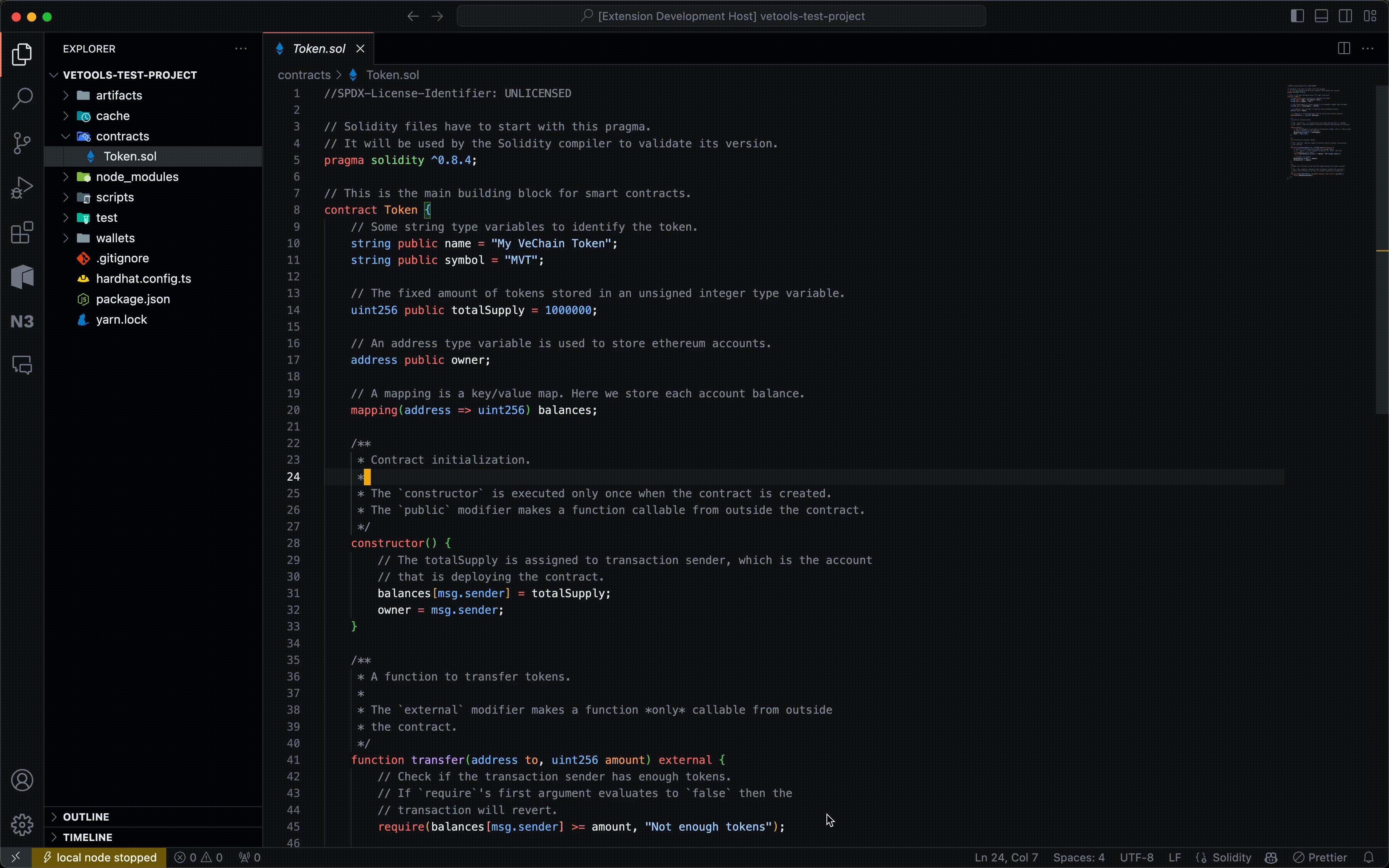Click the Accounts icon in activity bar

[x=22, y=780]
